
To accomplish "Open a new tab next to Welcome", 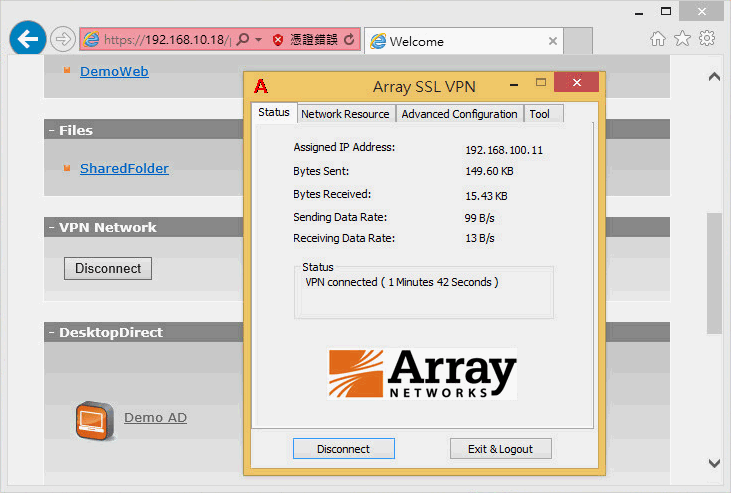I will [578, 41].
